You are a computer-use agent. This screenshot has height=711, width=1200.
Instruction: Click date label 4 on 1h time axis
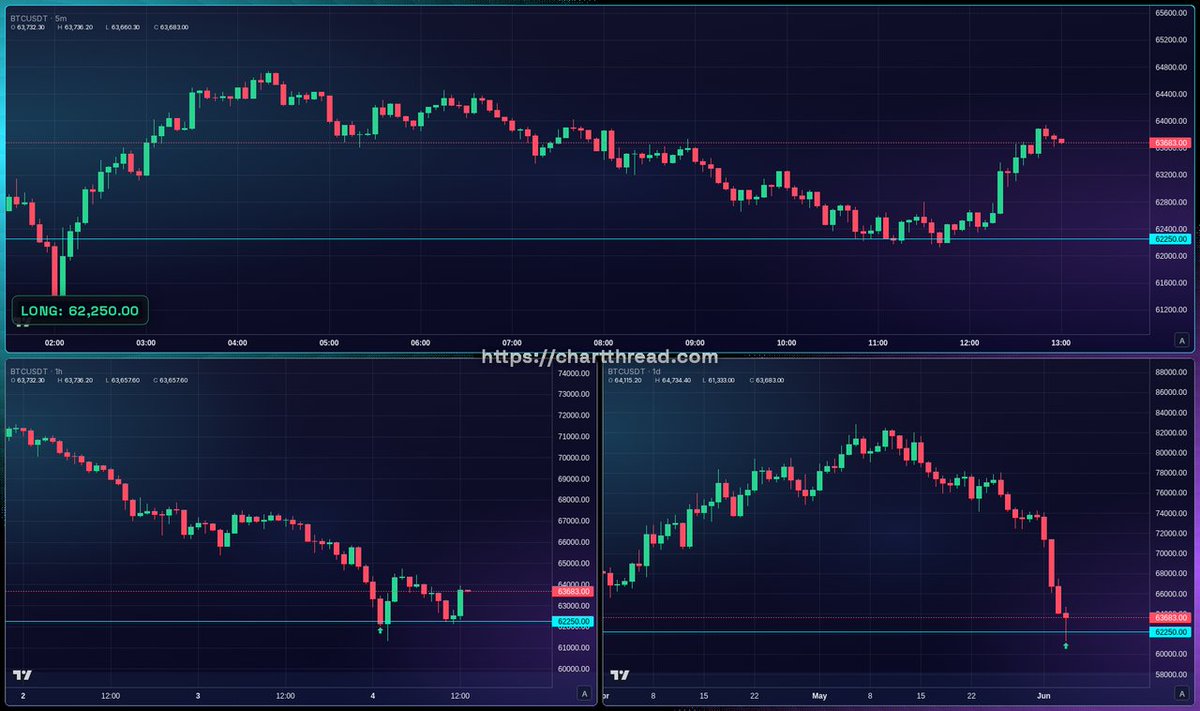point(373,695)
